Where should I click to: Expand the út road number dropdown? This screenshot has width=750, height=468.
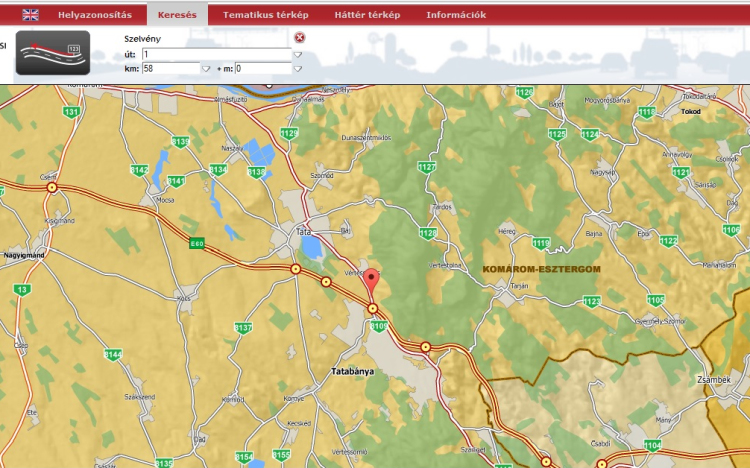[x=297, y=54]
